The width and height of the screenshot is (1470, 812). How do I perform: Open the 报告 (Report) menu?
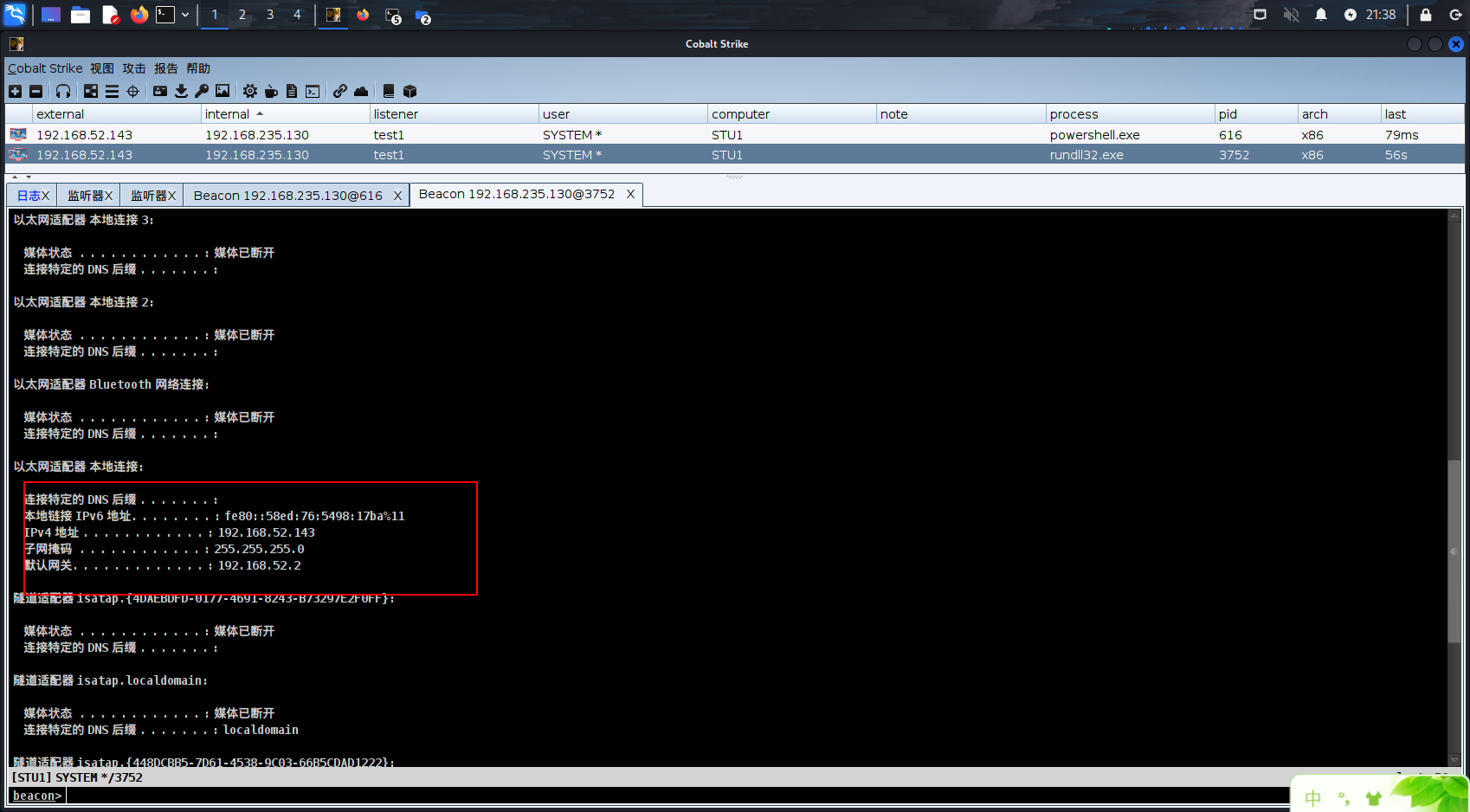point(166,68)
